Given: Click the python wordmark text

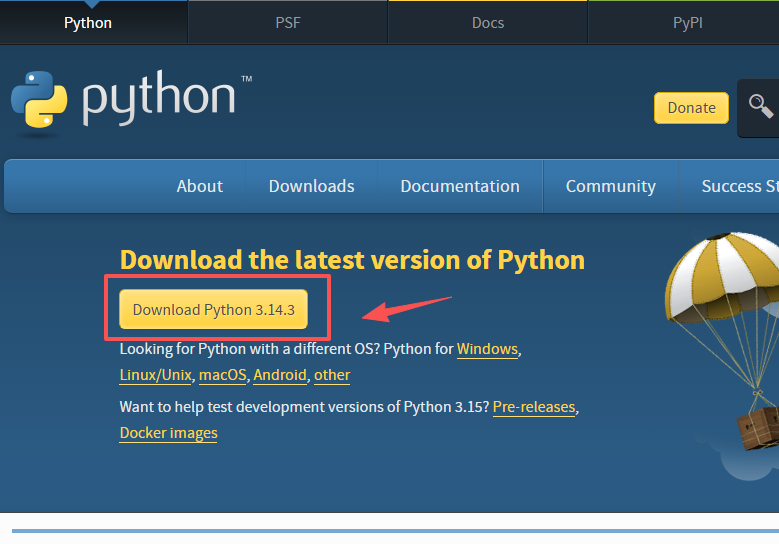Looking at the screenshot, I should tap(158, 97).
